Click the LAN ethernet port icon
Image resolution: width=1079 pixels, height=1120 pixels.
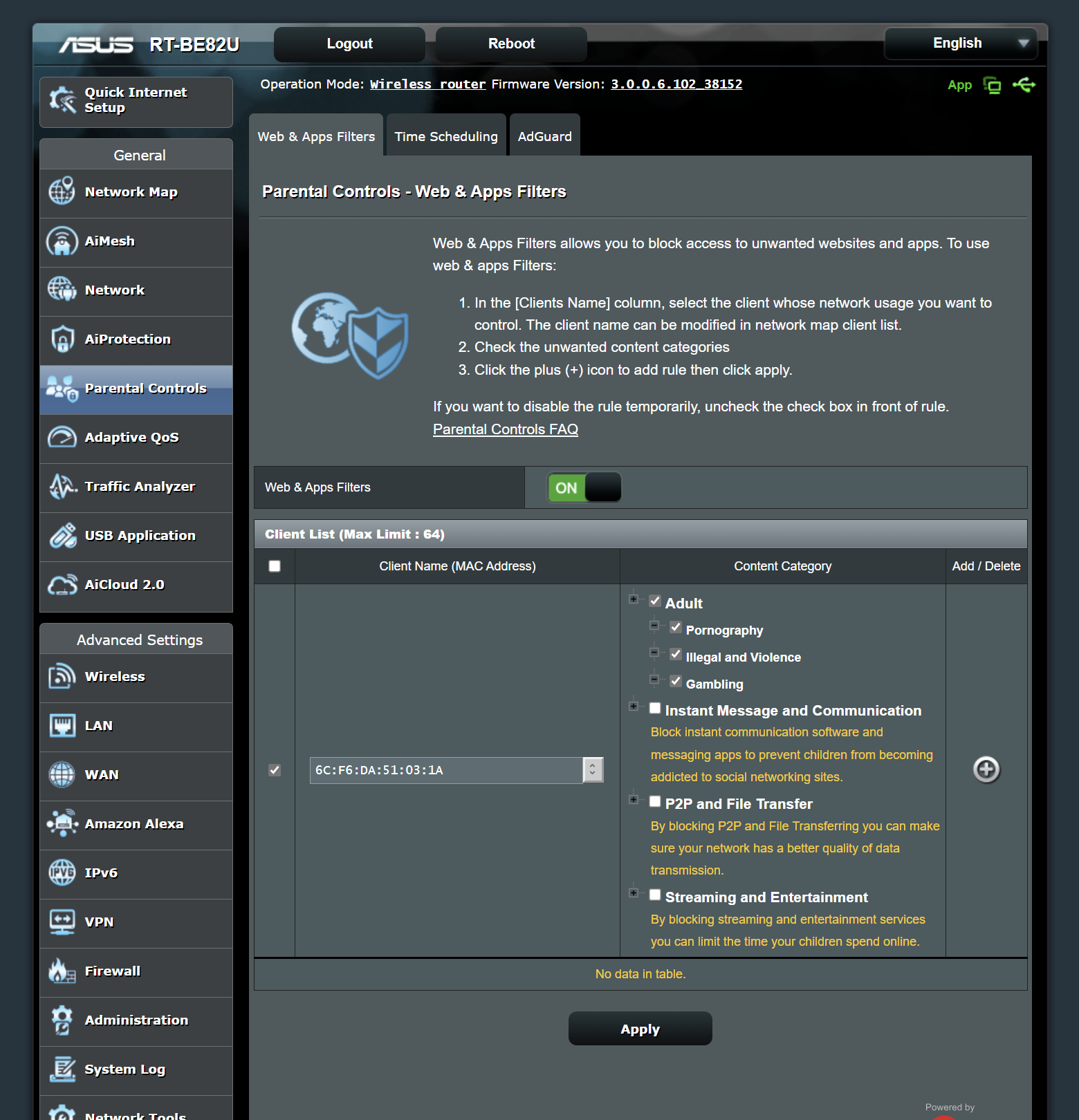(62, 725)
